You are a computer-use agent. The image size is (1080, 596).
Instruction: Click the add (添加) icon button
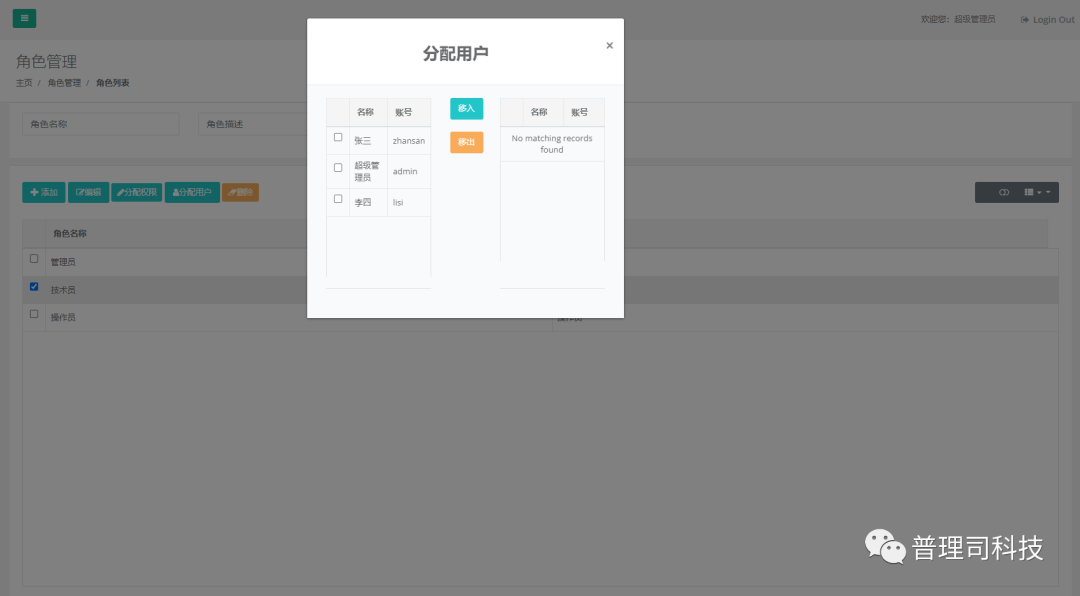44,192
